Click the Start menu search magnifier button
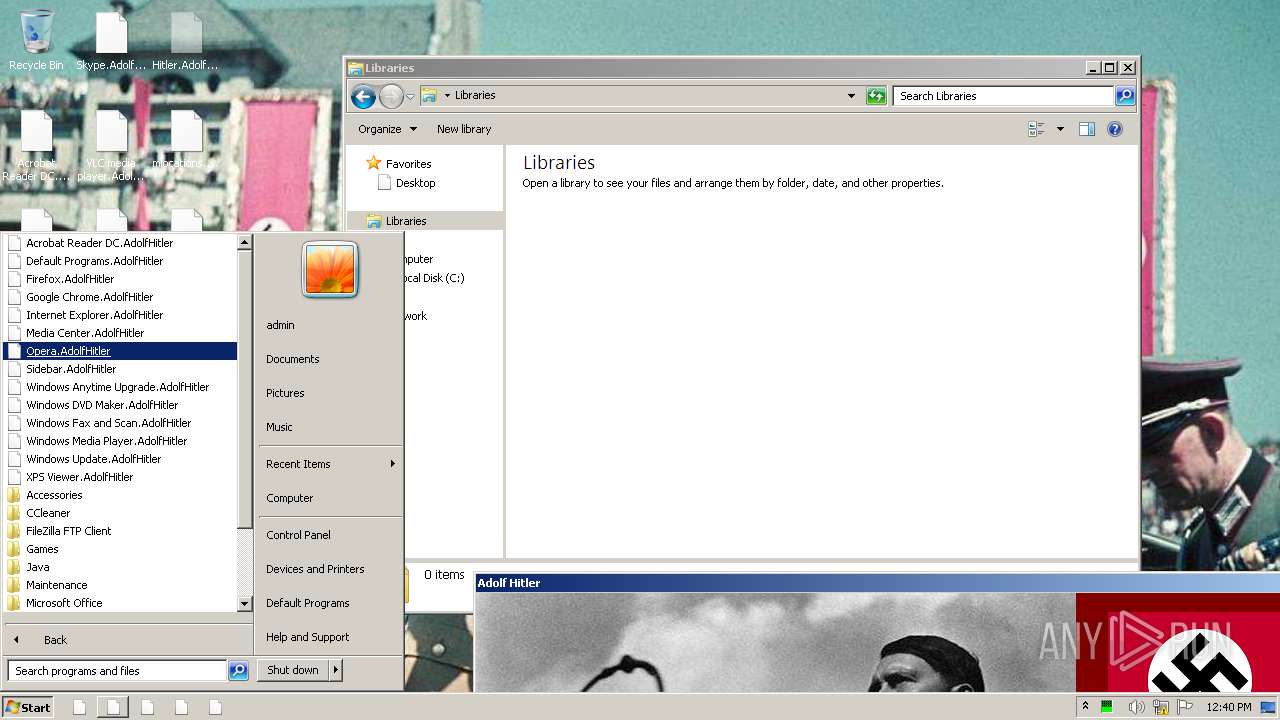 coord(238,671)
